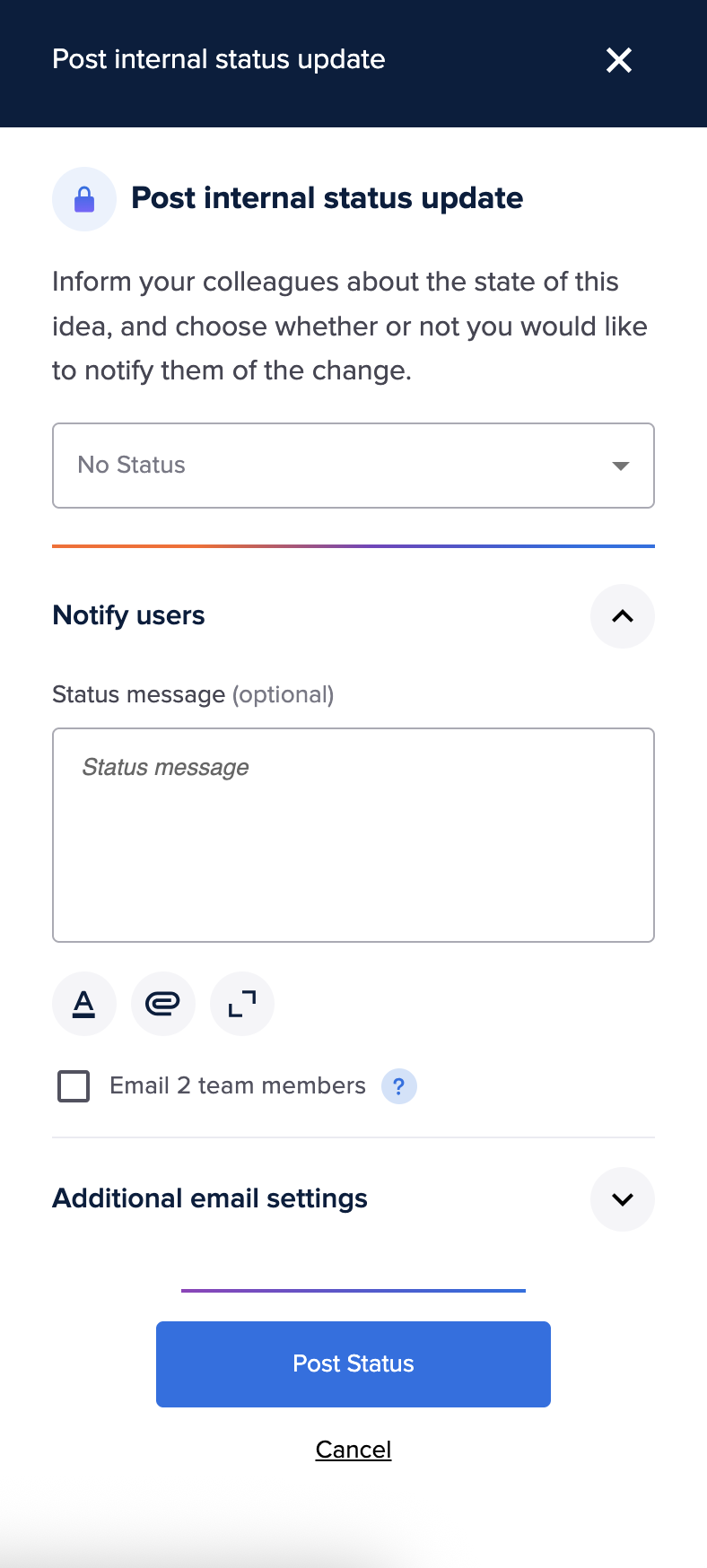This screenshot has height=1568, width=707.
Task: Collapse the Notify users section chevron
Action: pos(622,616)
